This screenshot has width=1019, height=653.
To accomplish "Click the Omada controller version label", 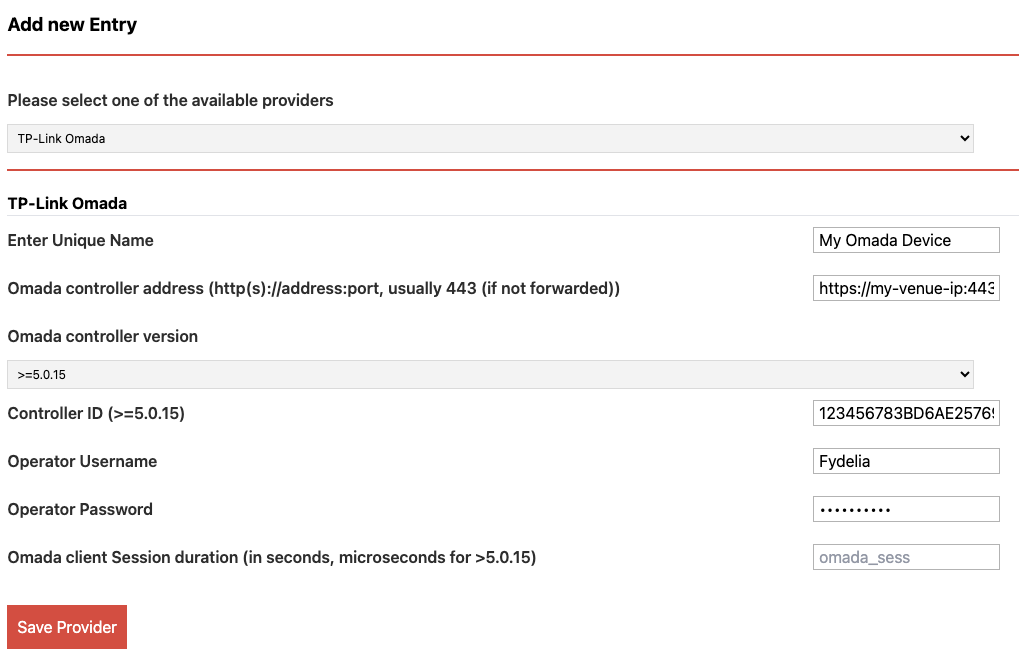I will click(103, 337).
